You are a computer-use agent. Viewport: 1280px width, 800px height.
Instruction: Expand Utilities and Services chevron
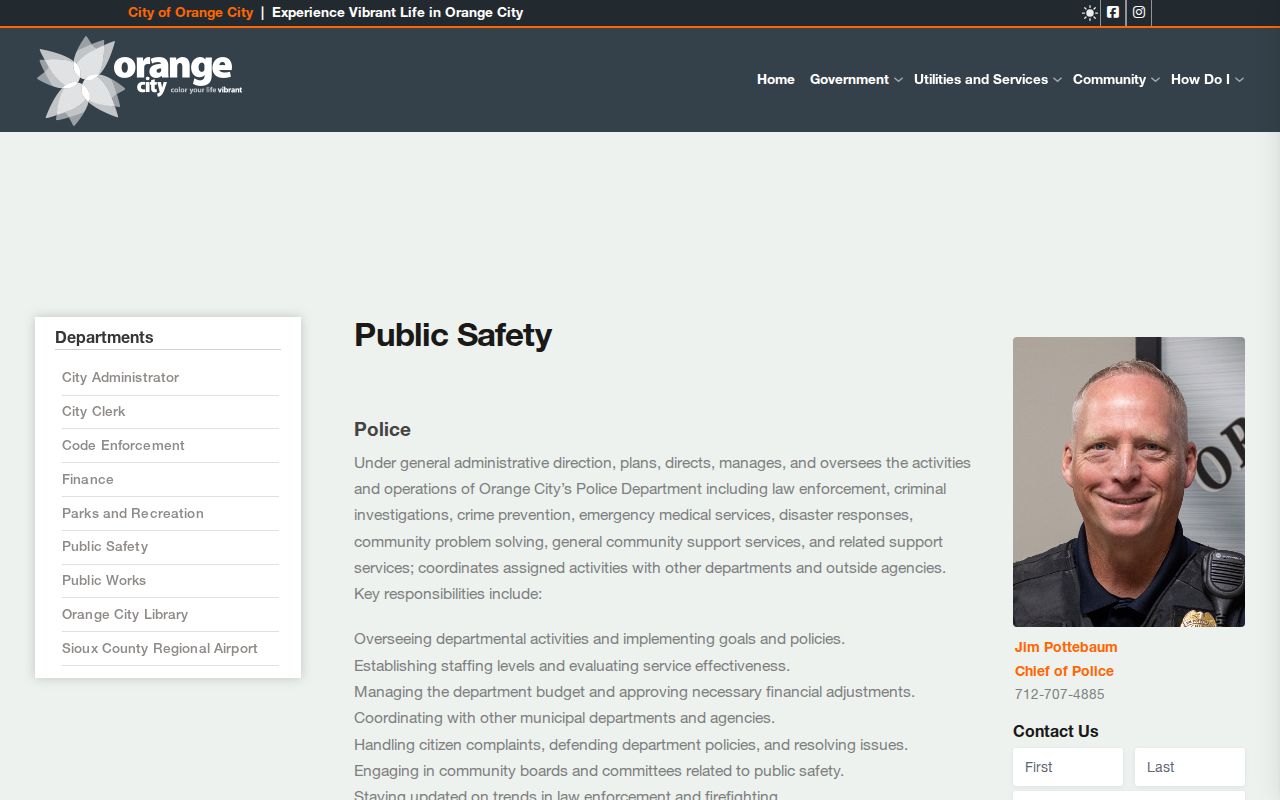click(1057, 80)
